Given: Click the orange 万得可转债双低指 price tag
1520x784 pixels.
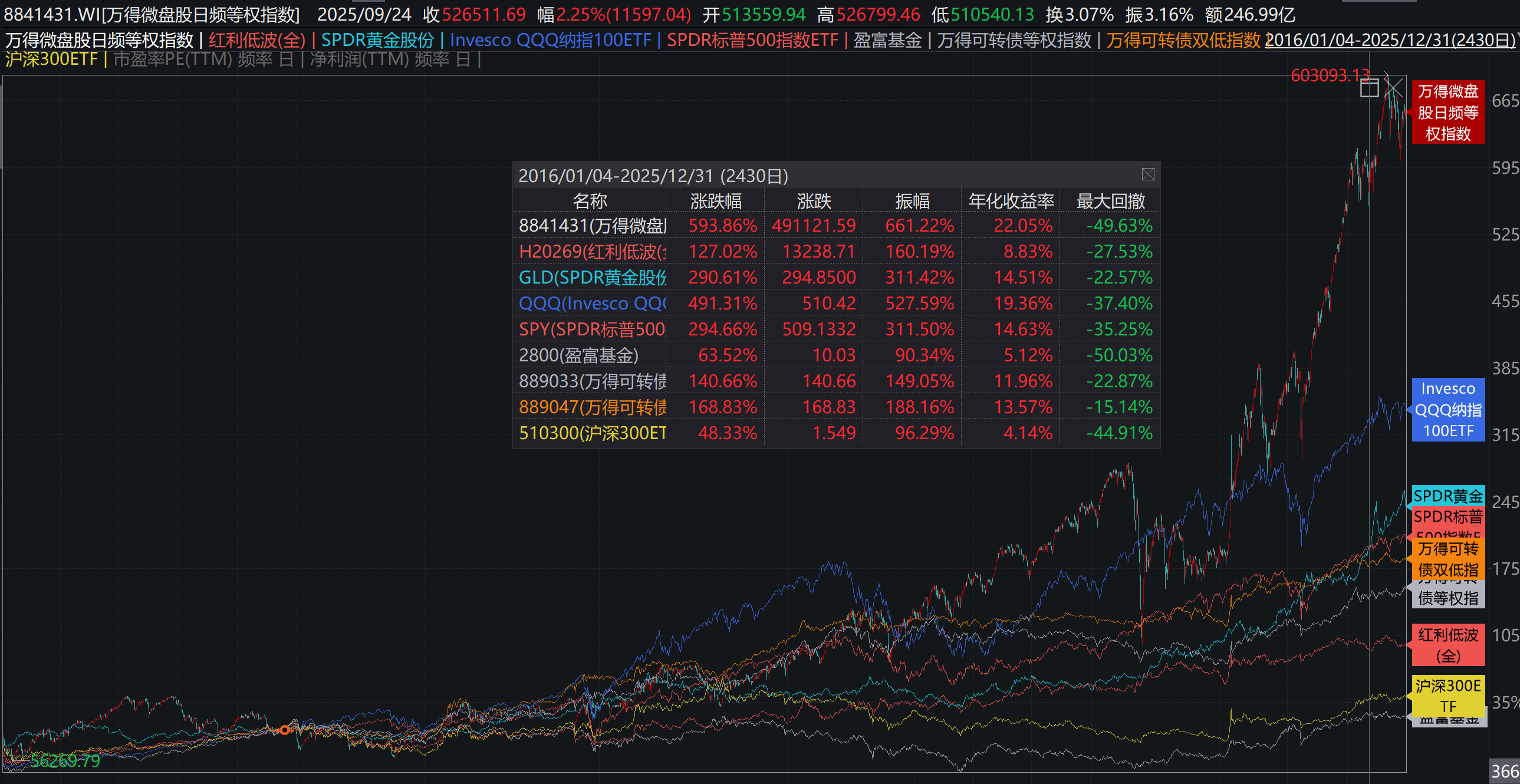Looking at the screenshot, I should pos(1447,559).
